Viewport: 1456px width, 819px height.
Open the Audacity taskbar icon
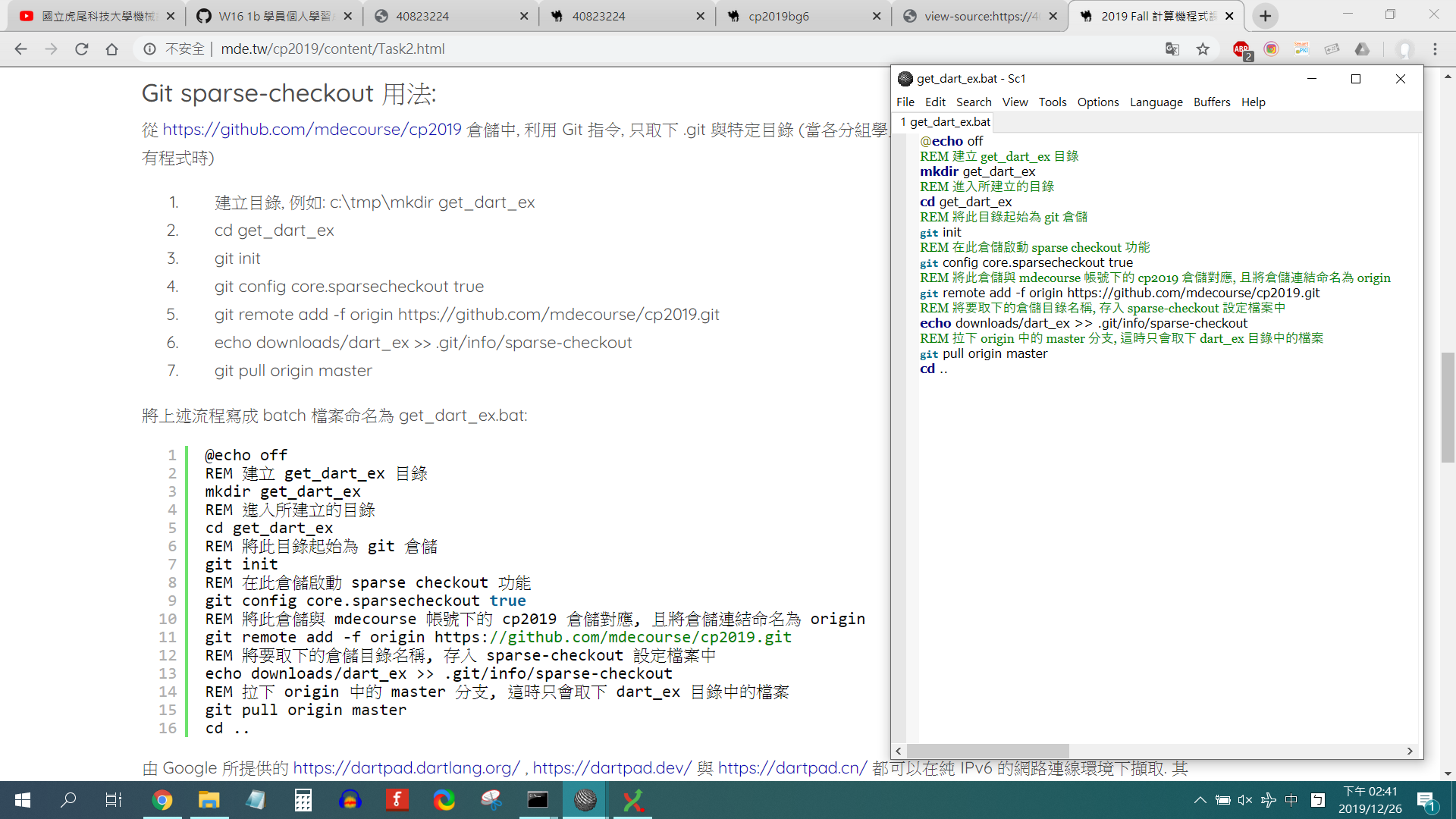[x=350, y=800]
